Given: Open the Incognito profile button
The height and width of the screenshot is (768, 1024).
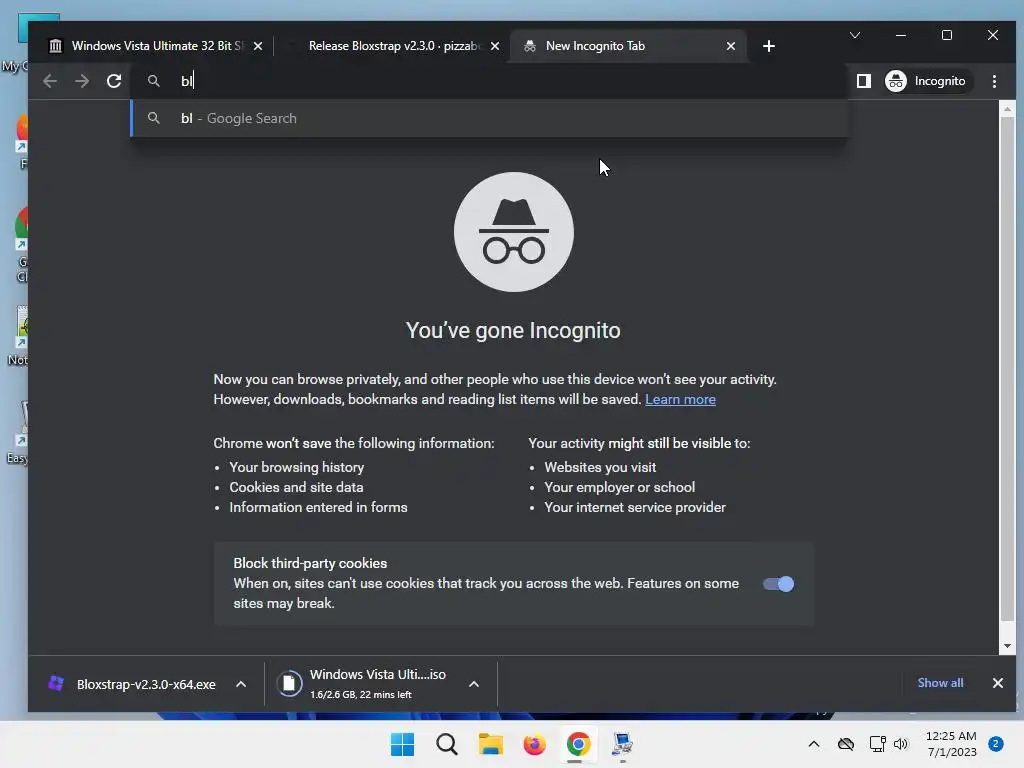Looking at the screenshot, I should pyautogui.click(x=926, y=81).
